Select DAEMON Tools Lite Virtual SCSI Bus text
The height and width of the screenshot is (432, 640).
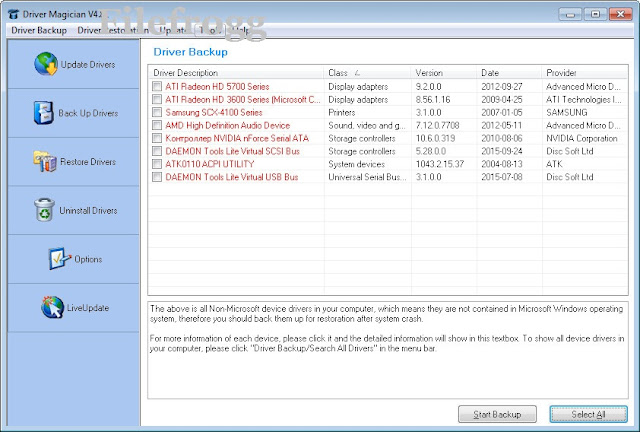pyautogui.click(x=232, y=151)
